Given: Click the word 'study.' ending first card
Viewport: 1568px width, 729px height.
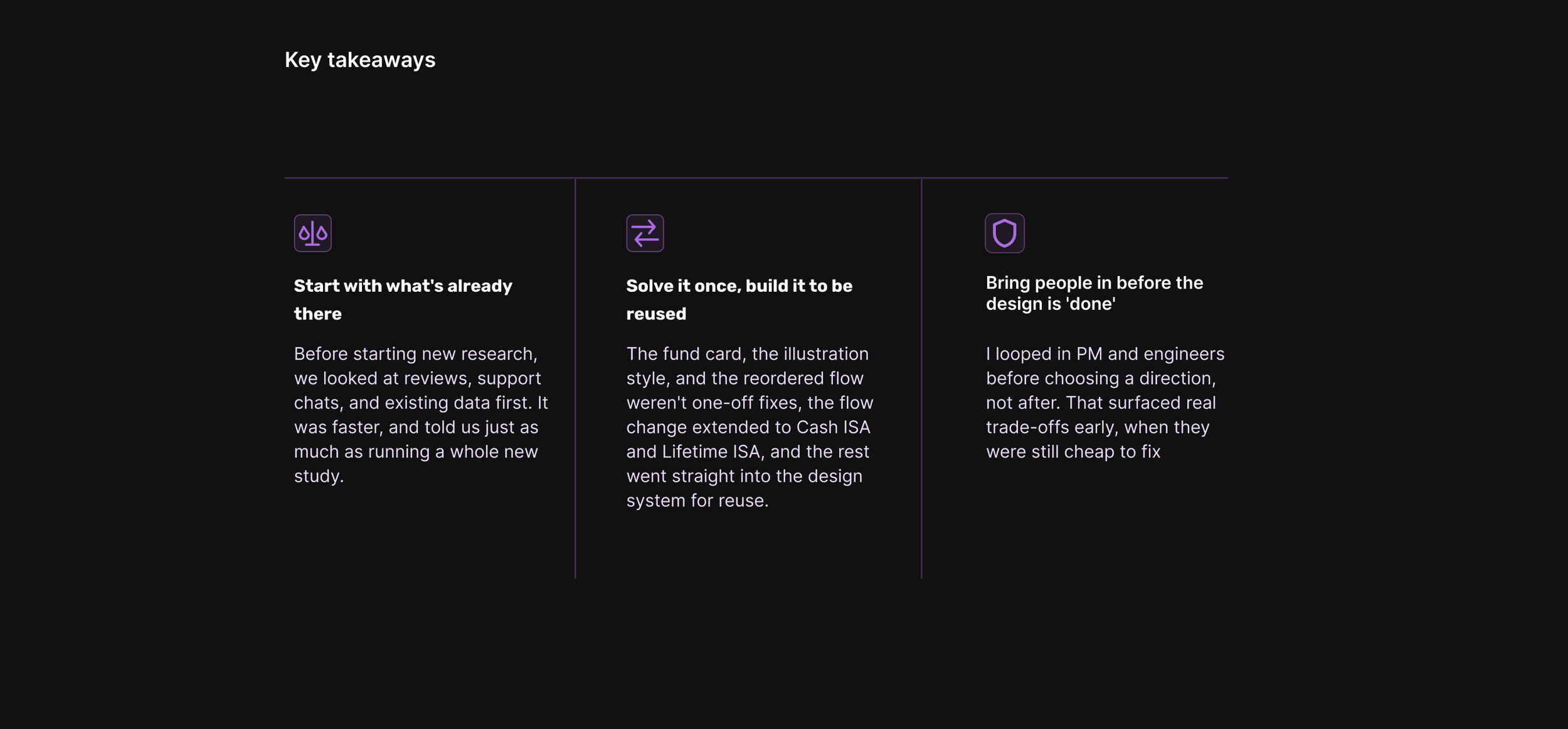Looking at the screenshot, I should point(319,476).
